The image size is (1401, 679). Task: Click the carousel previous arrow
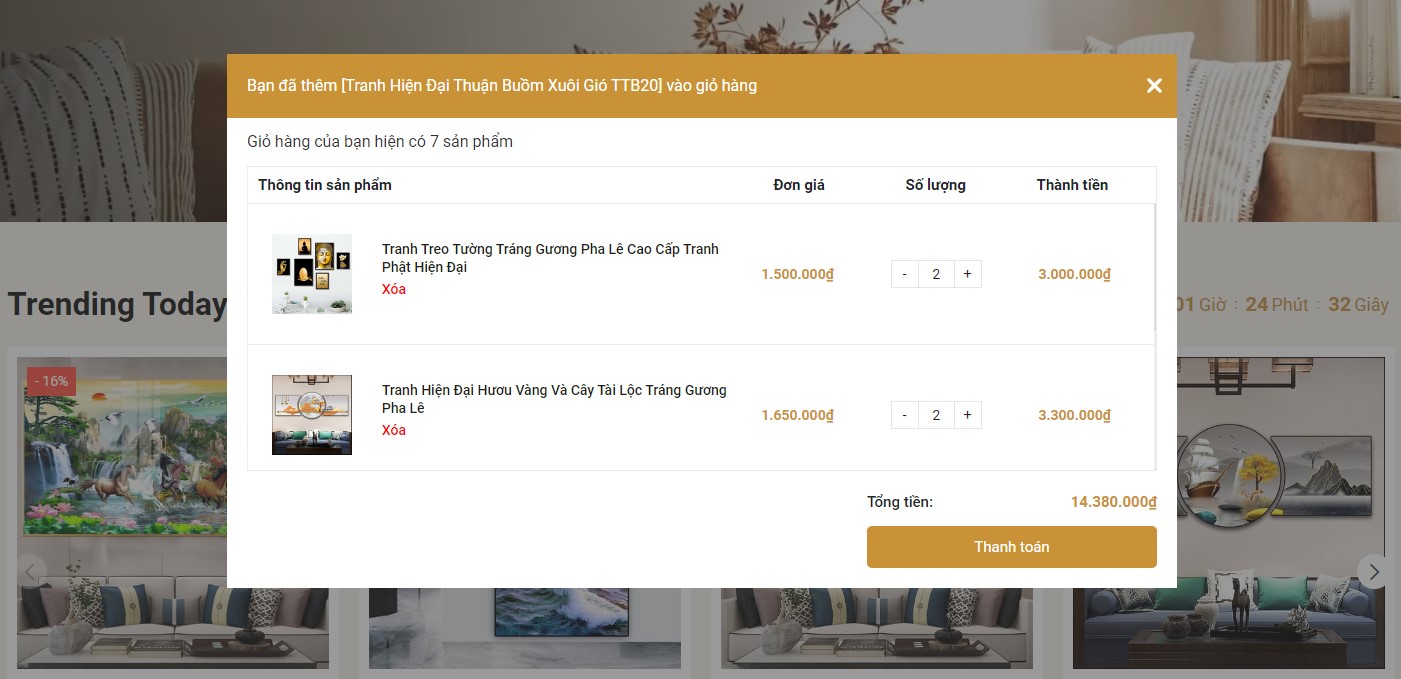click(31, 572)
